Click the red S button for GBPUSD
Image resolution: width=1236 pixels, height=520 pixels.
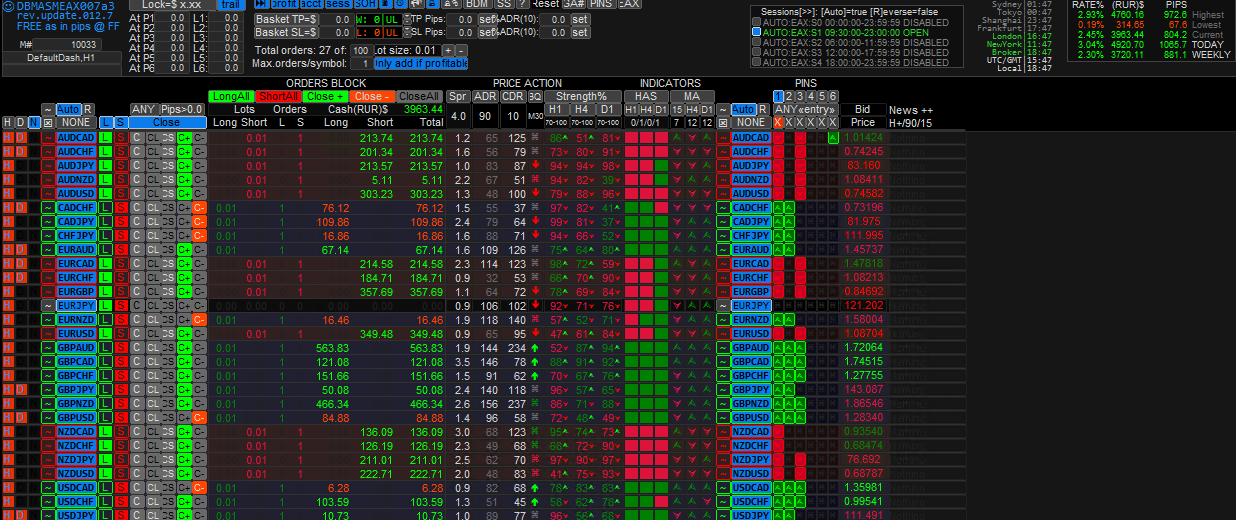point(121,417)
